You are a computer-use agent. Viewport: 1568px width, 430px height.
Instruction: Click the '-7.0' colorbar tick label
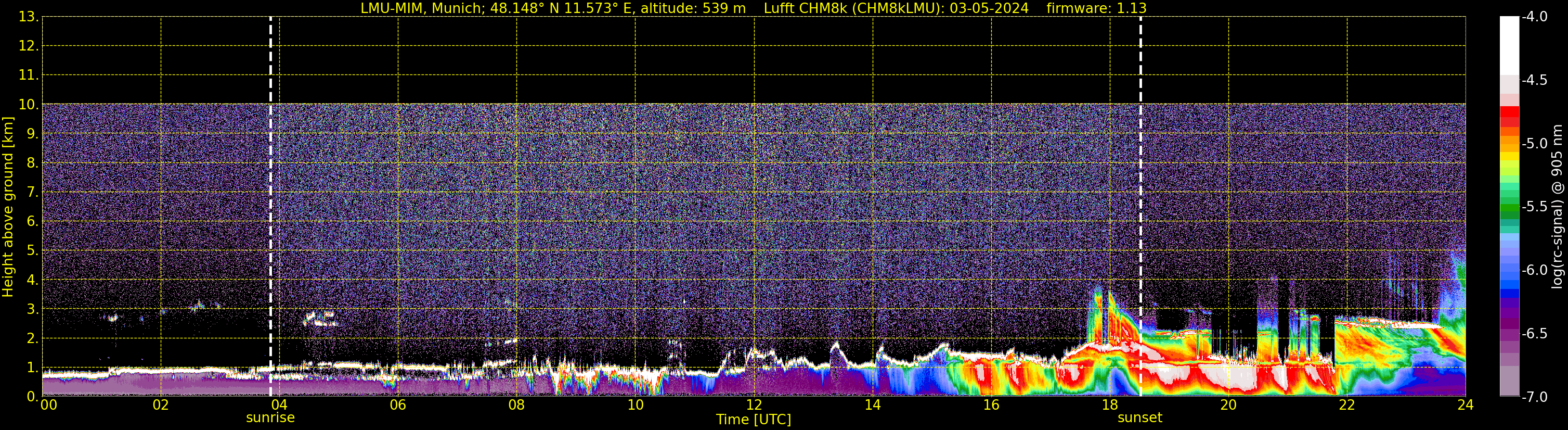(1535, 397)
